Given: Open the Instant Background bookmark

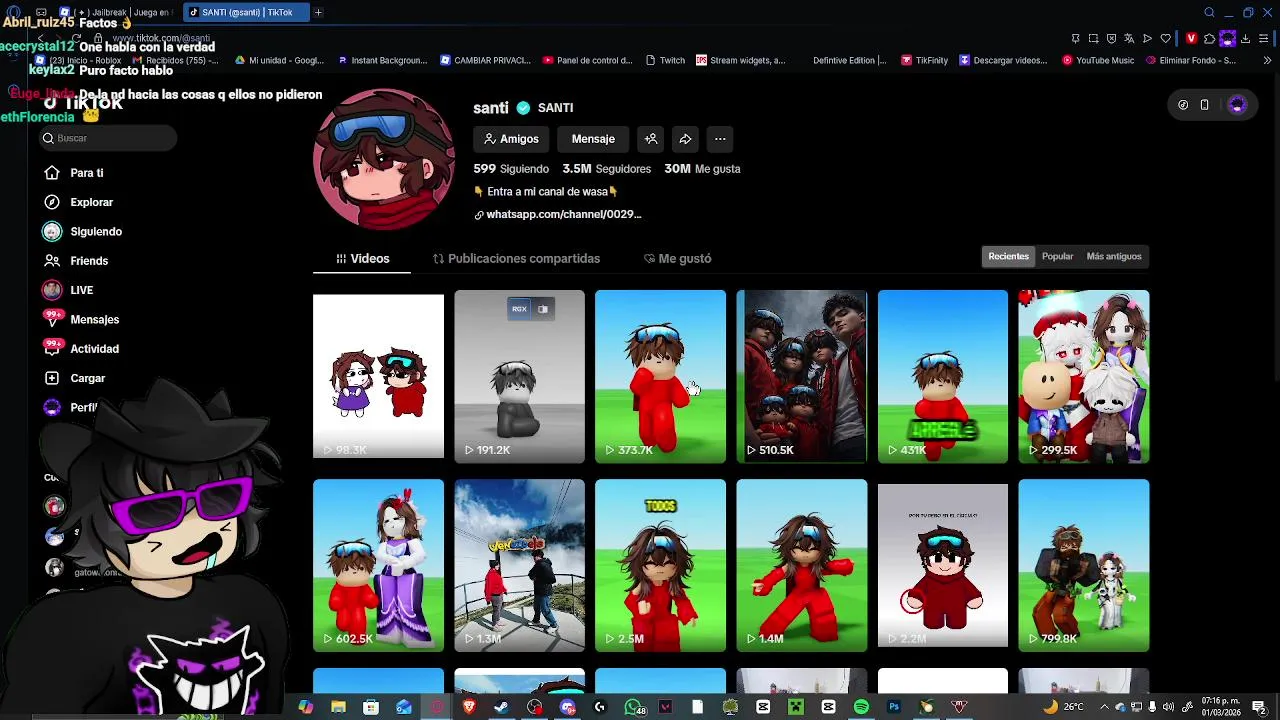Looking at the screenshot, I should click(383, 60).
